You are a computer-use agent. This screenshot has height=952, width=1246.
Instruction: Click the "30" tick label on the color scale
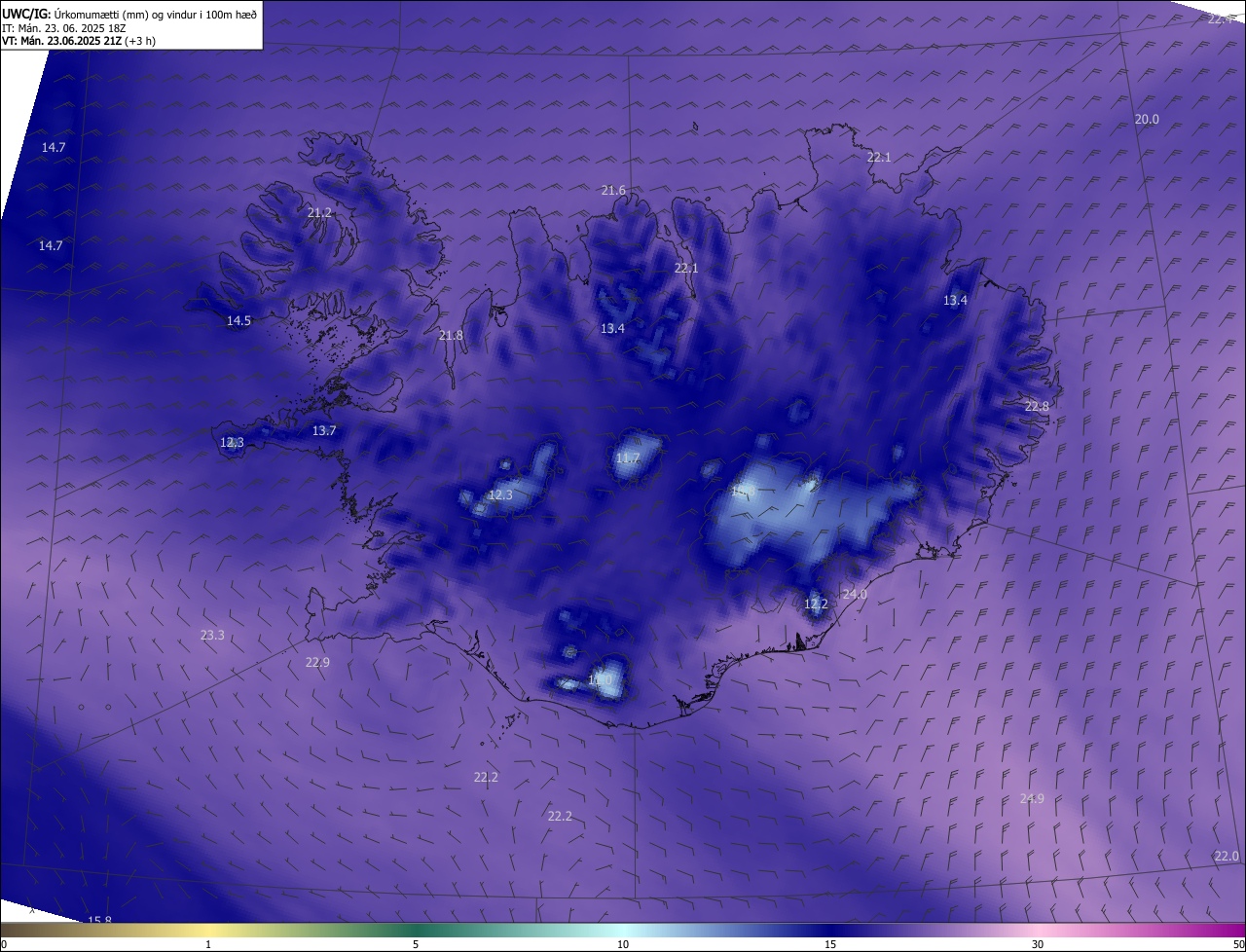1038,944
